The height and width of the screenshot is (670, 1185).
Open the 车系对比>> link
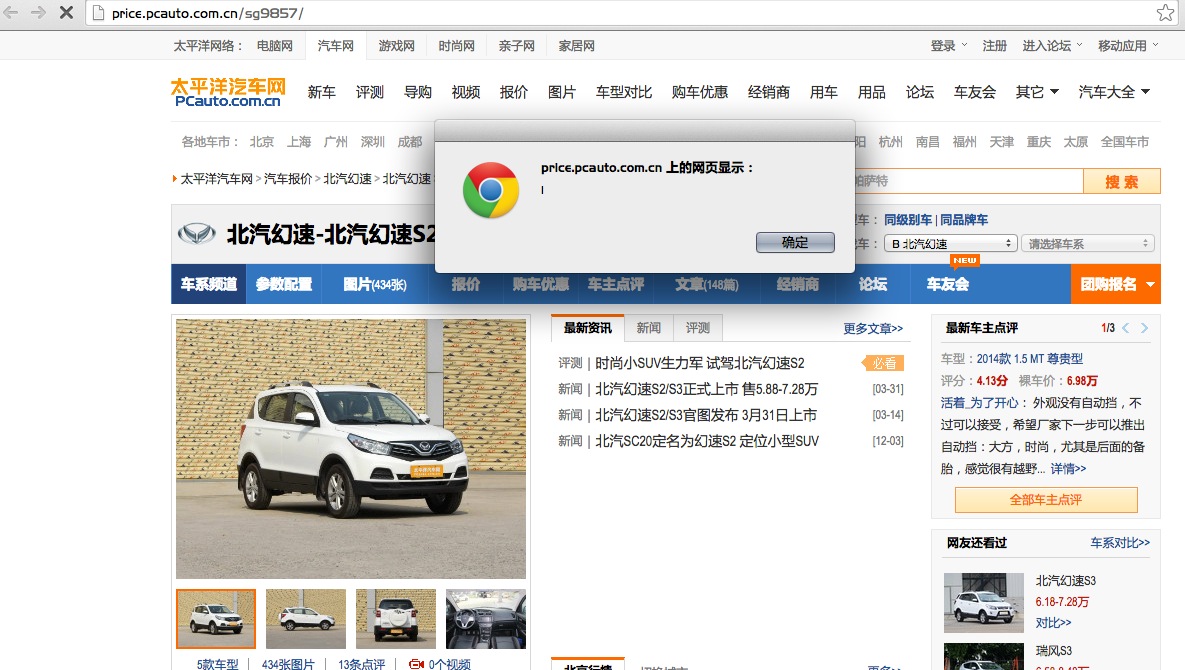(x=1120, y=543)
